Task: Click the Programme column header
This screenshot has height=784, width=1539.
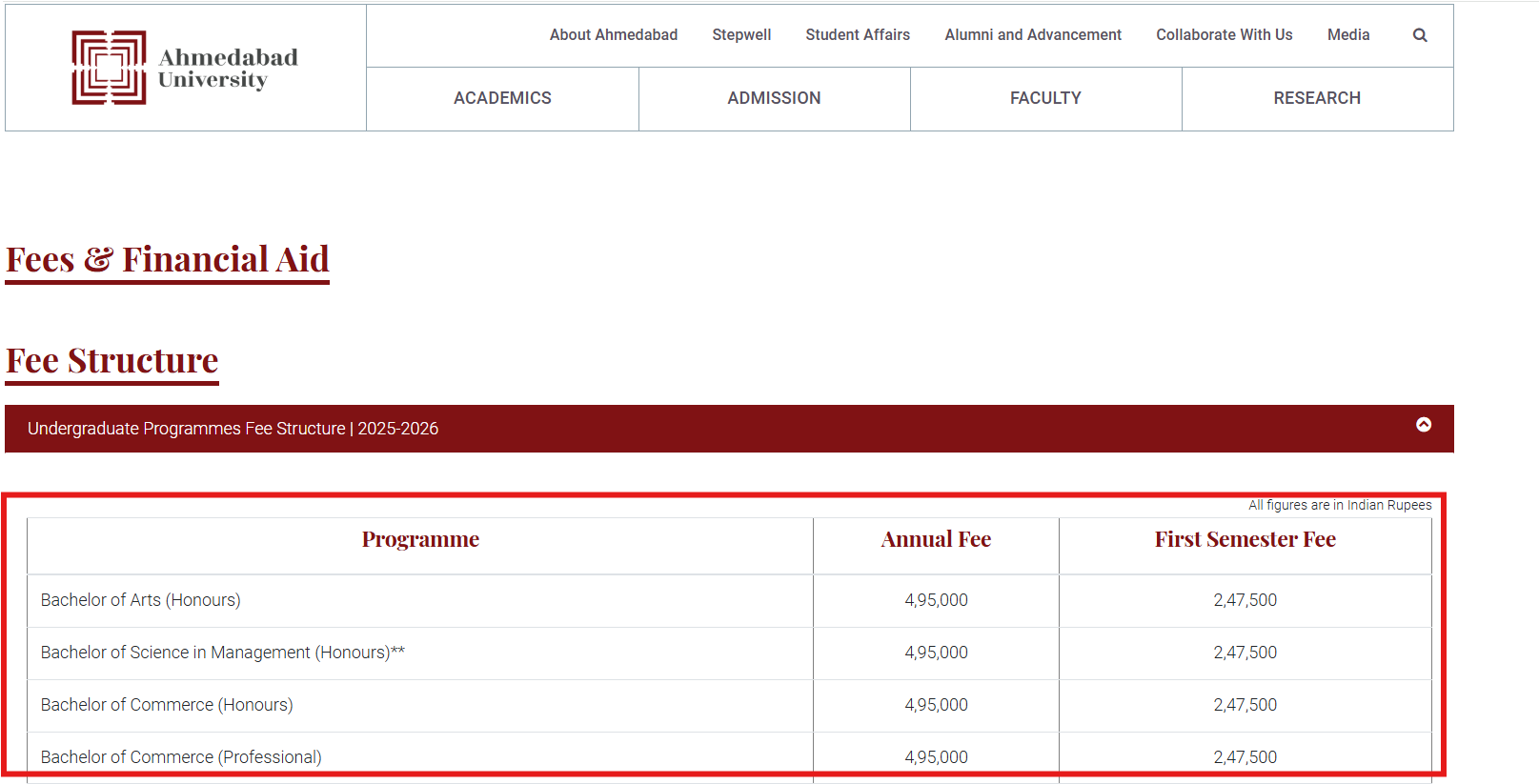Action: tap(420, 539)
